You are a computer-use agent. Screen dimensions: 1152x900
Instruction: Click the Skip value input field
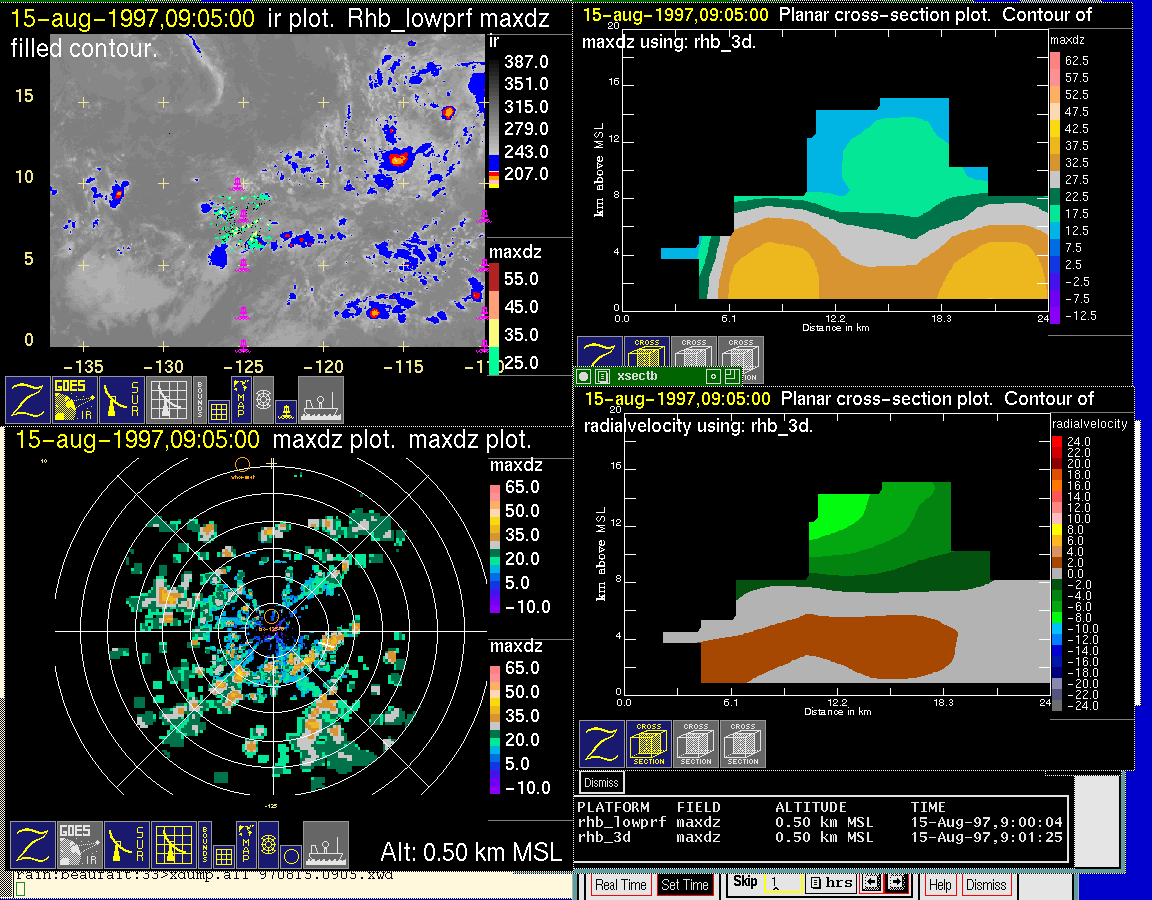(x=777, y=885)
